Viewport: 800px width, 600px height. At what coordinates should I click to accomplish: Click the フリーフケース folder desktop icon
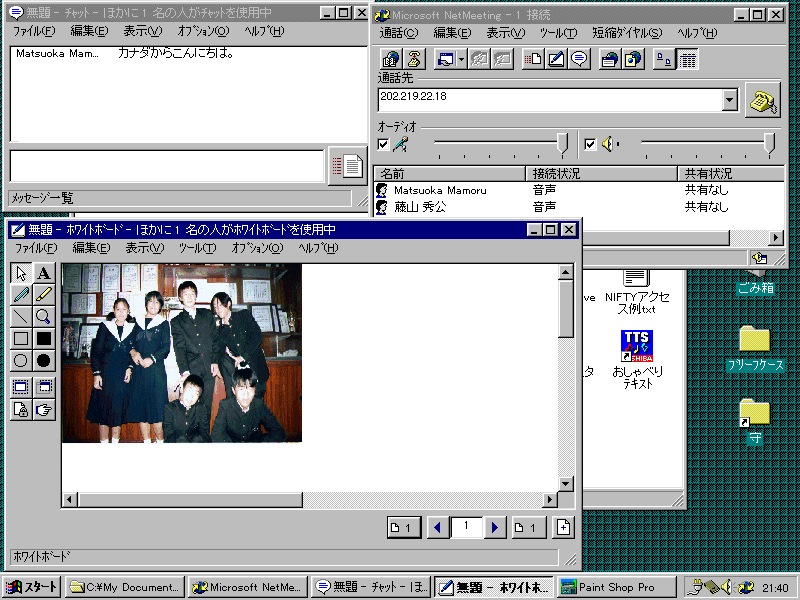click(x=755, y=348)
